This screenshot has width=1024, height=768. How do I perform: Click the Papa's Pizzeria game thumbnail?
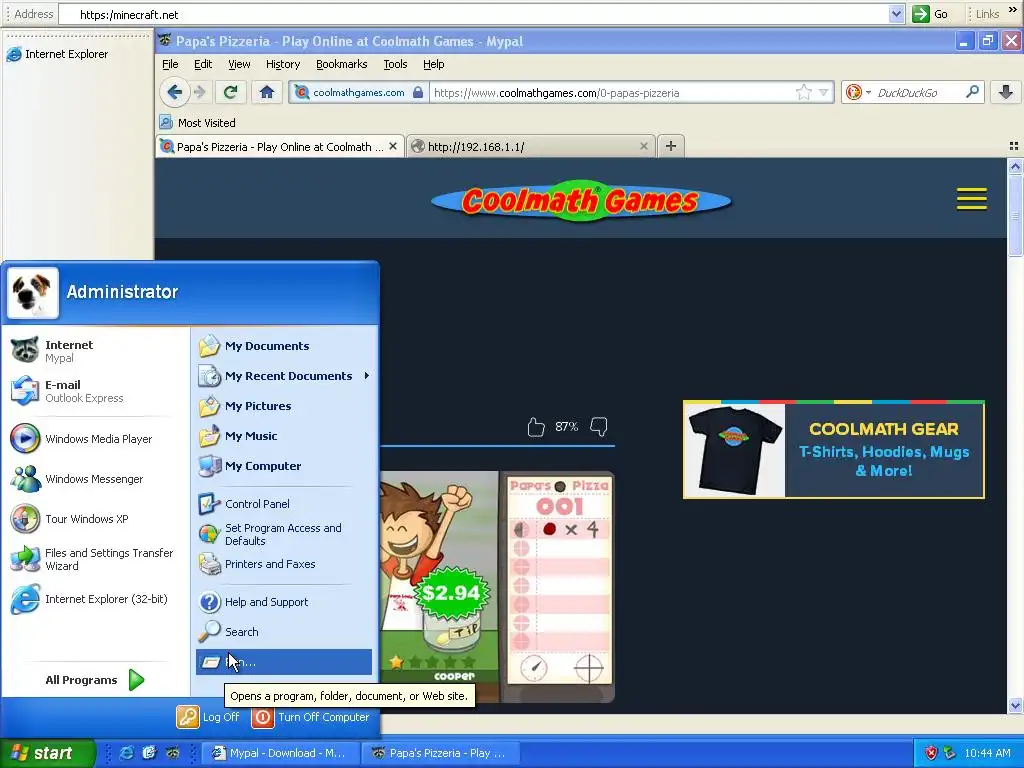tap(497, 586)
